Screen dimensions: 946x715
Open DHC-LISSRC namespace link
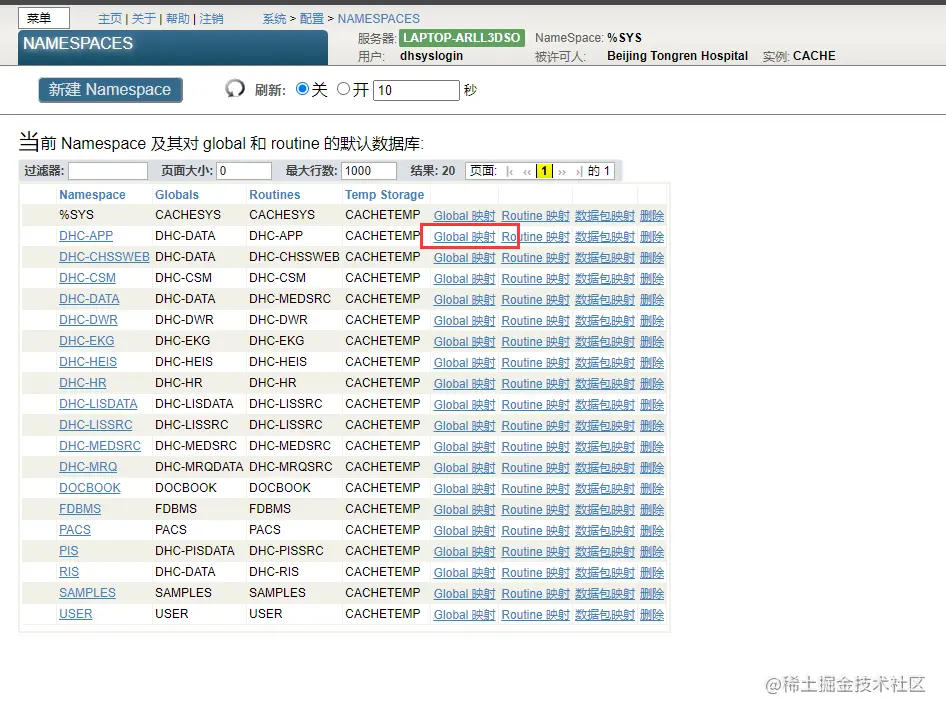pyautogui.click(x=95, y=425)
